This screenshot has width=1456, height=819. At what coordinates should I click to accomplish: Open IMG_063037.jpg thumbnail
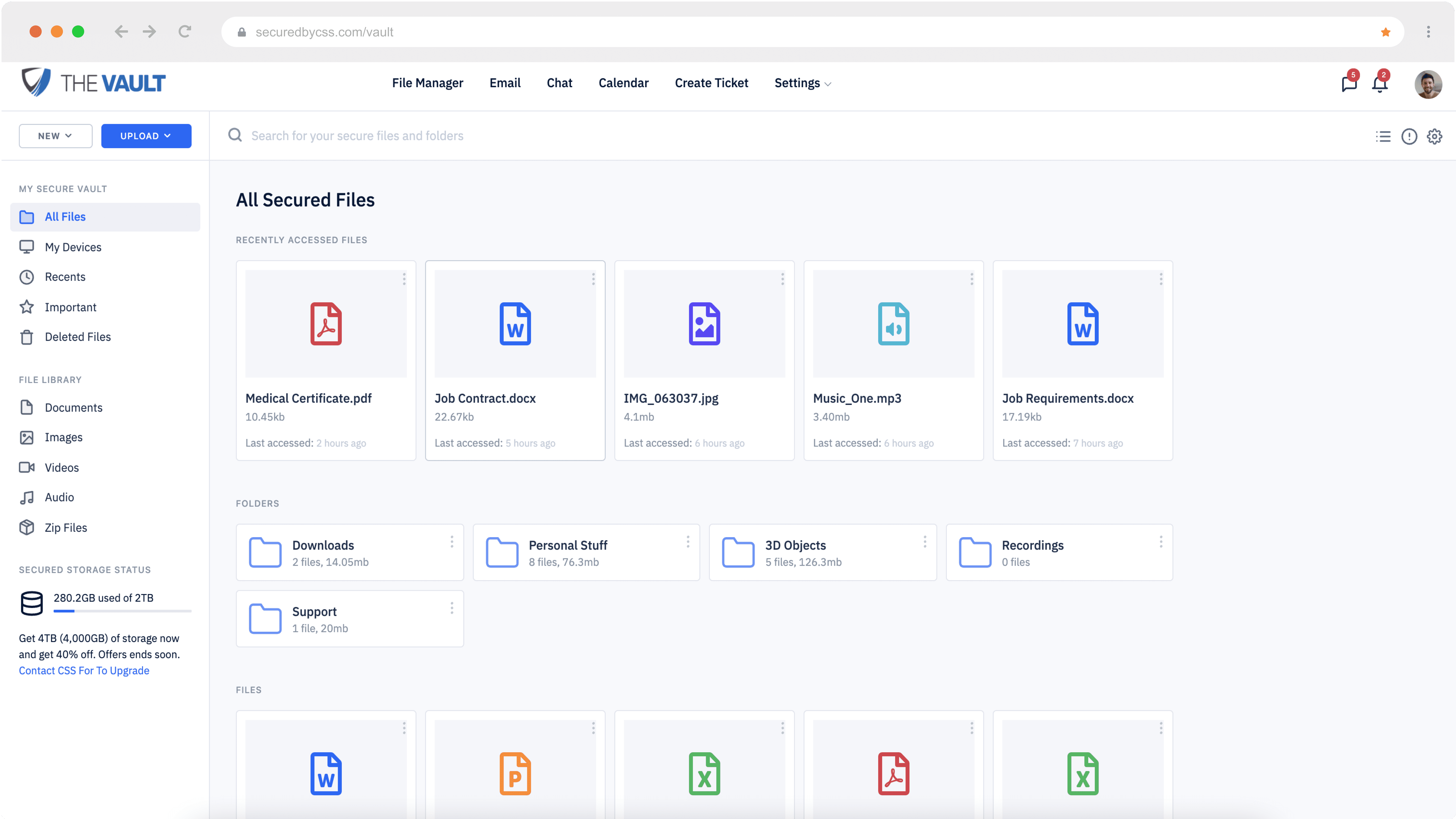[705, 324]
